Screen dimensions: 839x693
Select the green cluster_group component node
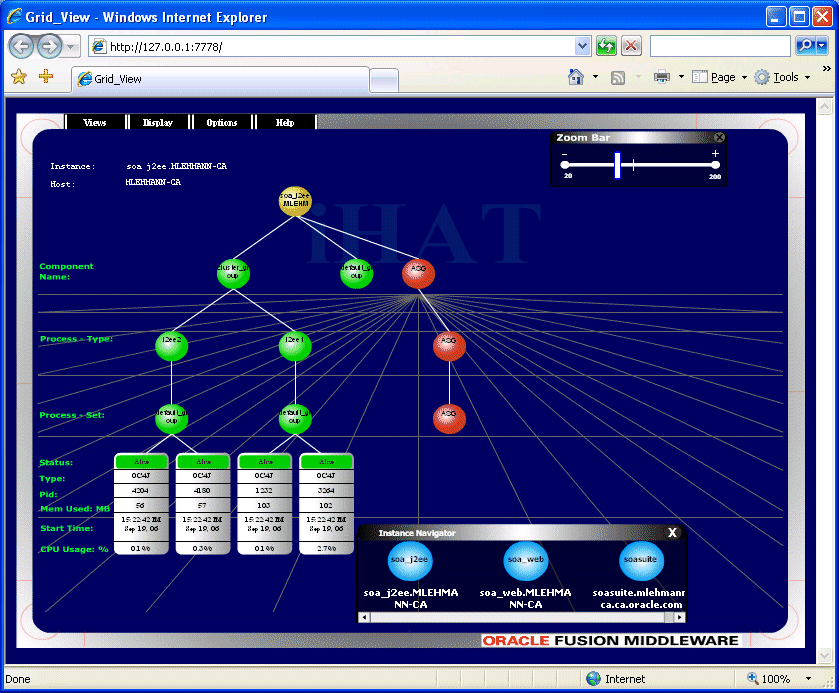233,273
